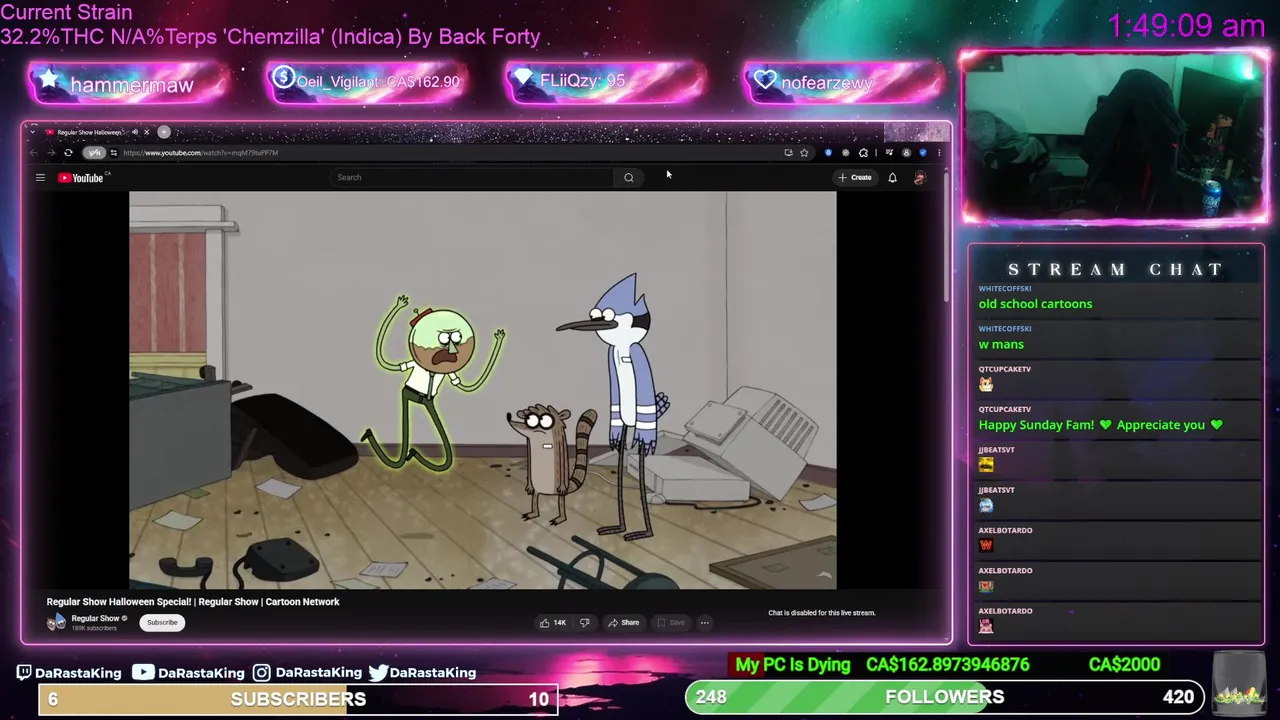
Task: Dislike the video
Action: coord(585,622)
